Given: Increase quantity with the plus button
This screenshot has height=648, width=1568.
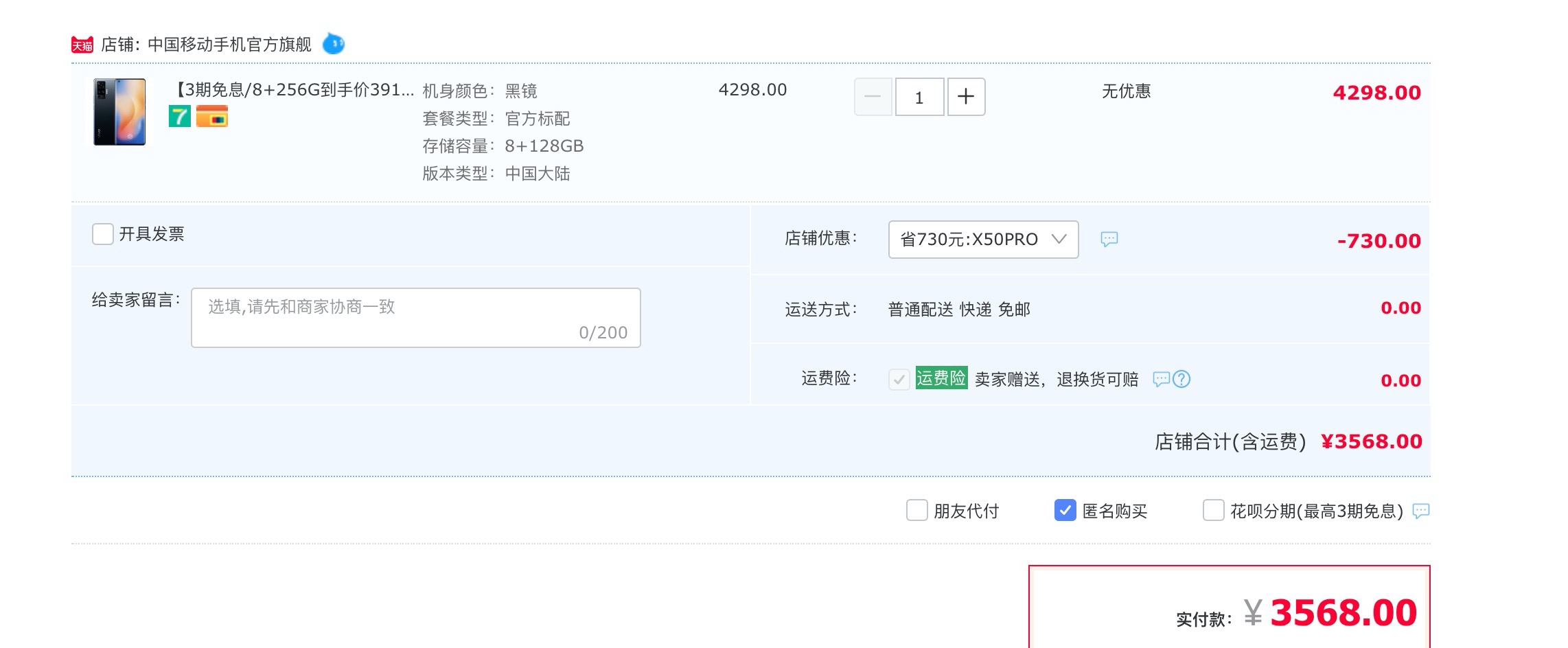Looking at the screenshot, I should click(966, 97).
